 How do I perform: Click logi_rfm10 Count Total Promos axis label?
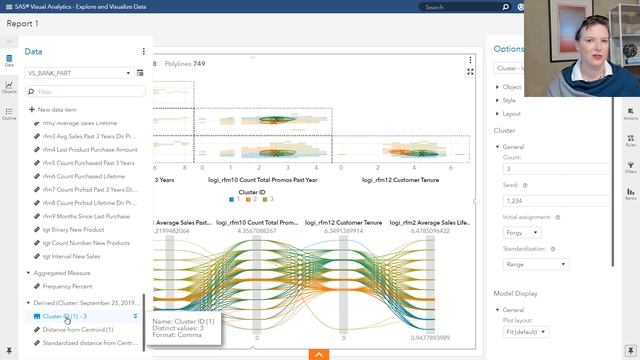262,180
